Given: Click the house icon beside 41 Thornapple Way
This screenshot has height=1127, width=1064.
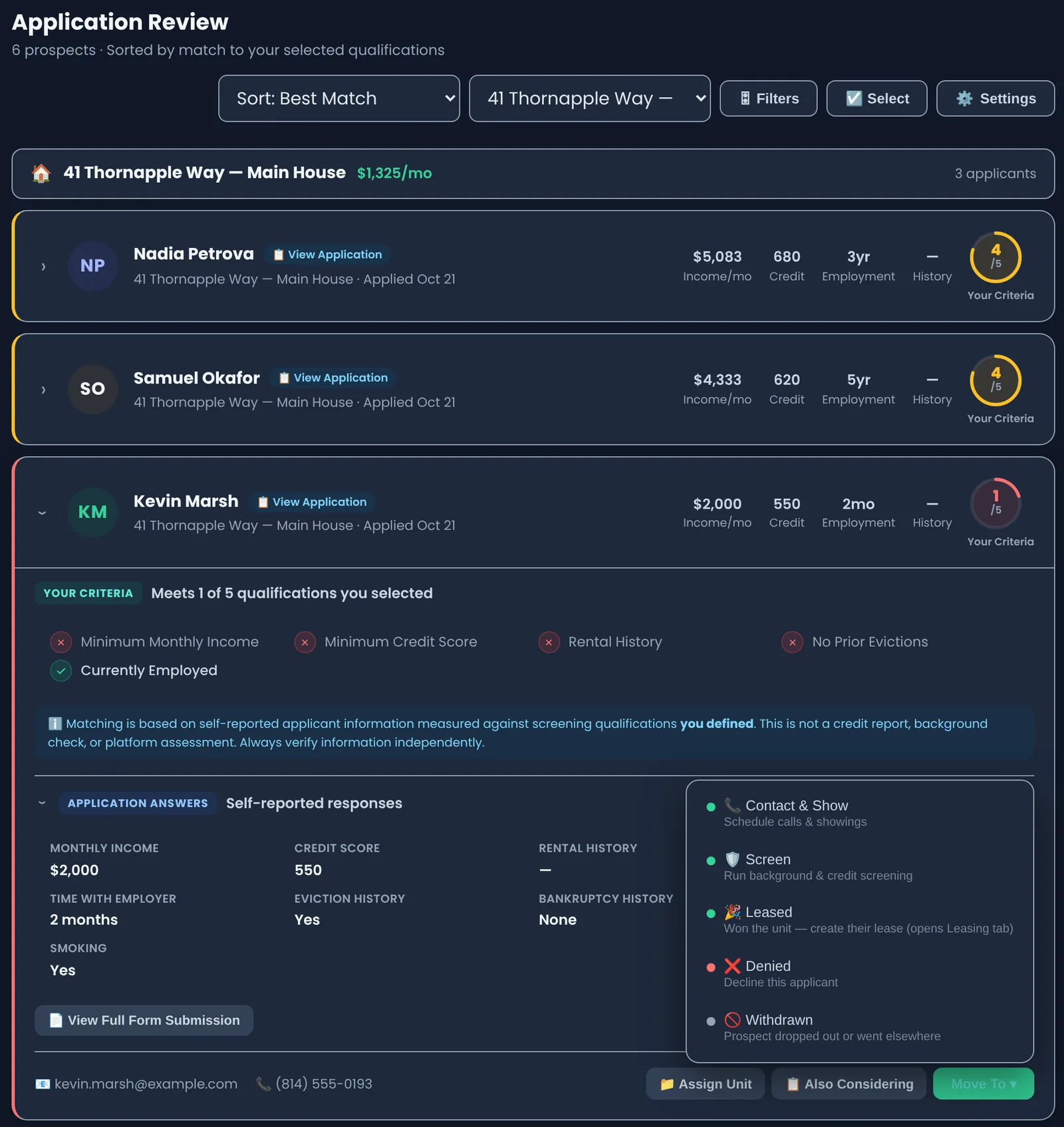Looking at the screenshot, I should (41, 174).
